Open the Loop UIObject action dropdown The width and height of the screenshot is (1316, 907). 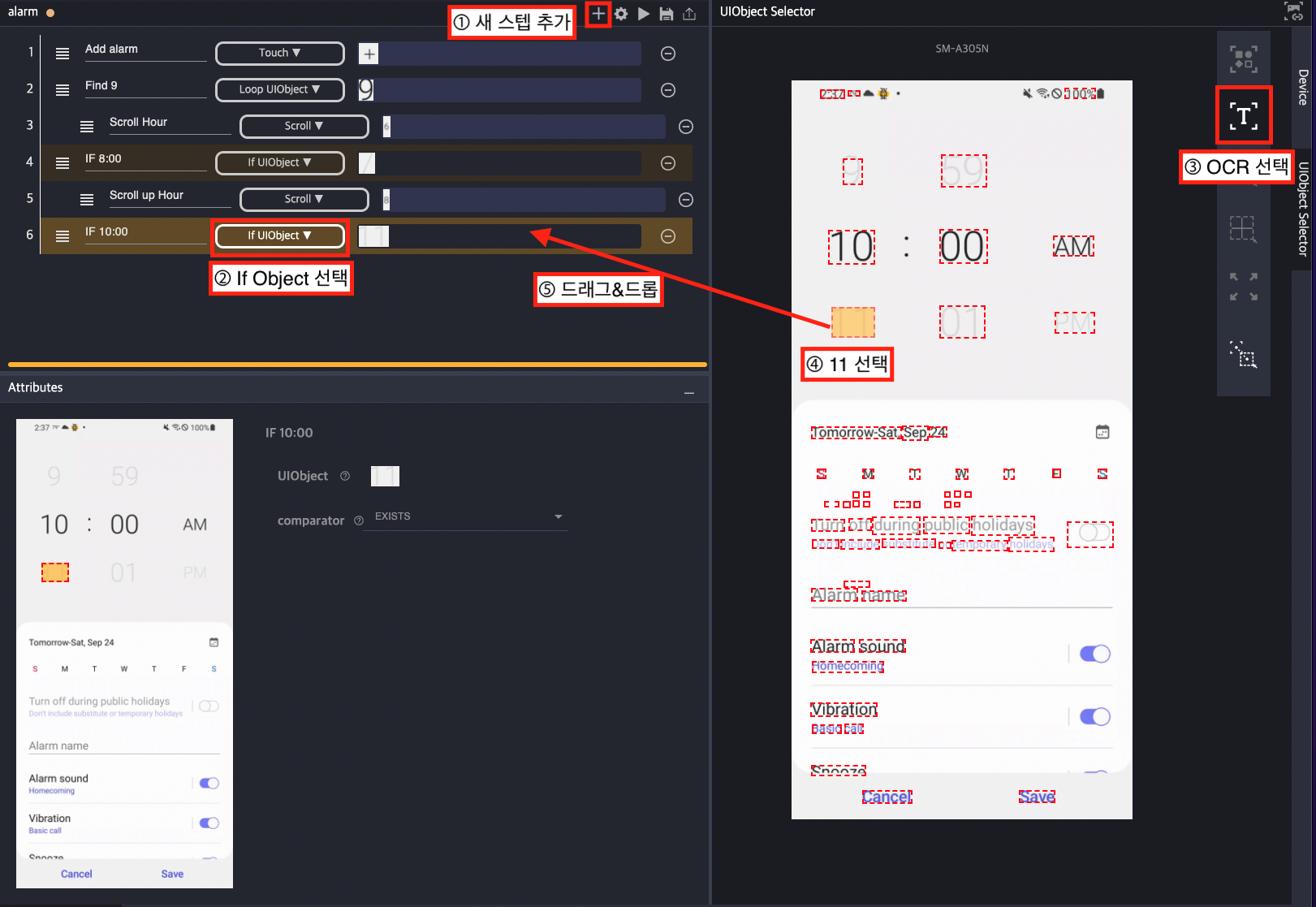[279, 89]
